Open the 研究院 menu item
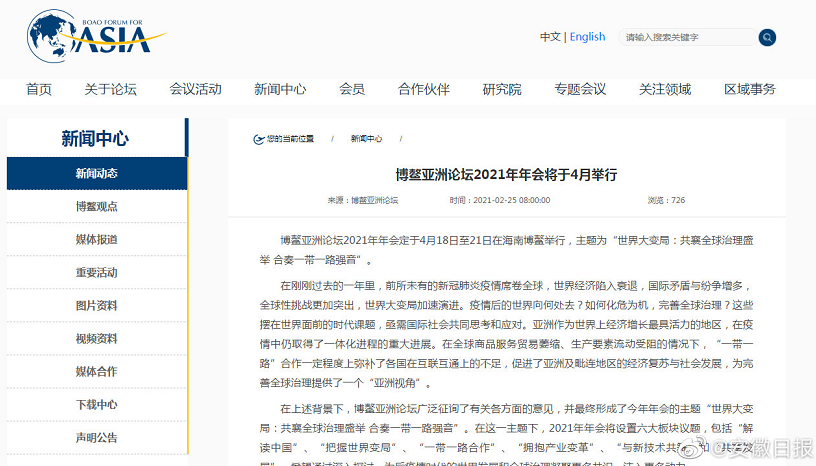 [x=502, y=89]
